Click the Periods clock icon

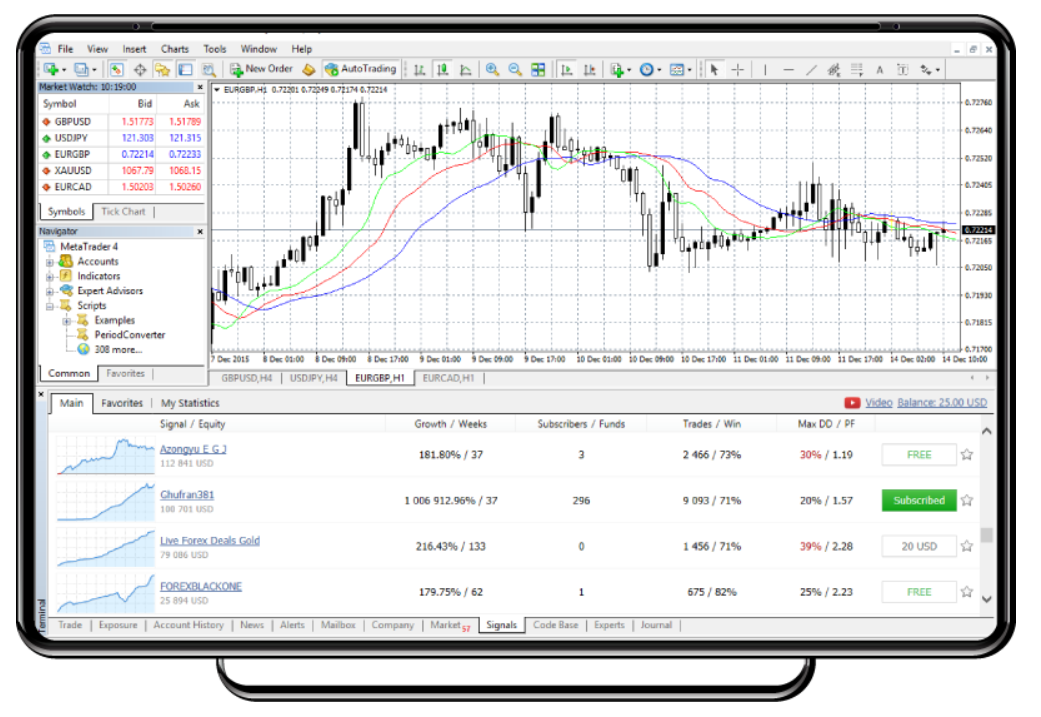point(647,69)
